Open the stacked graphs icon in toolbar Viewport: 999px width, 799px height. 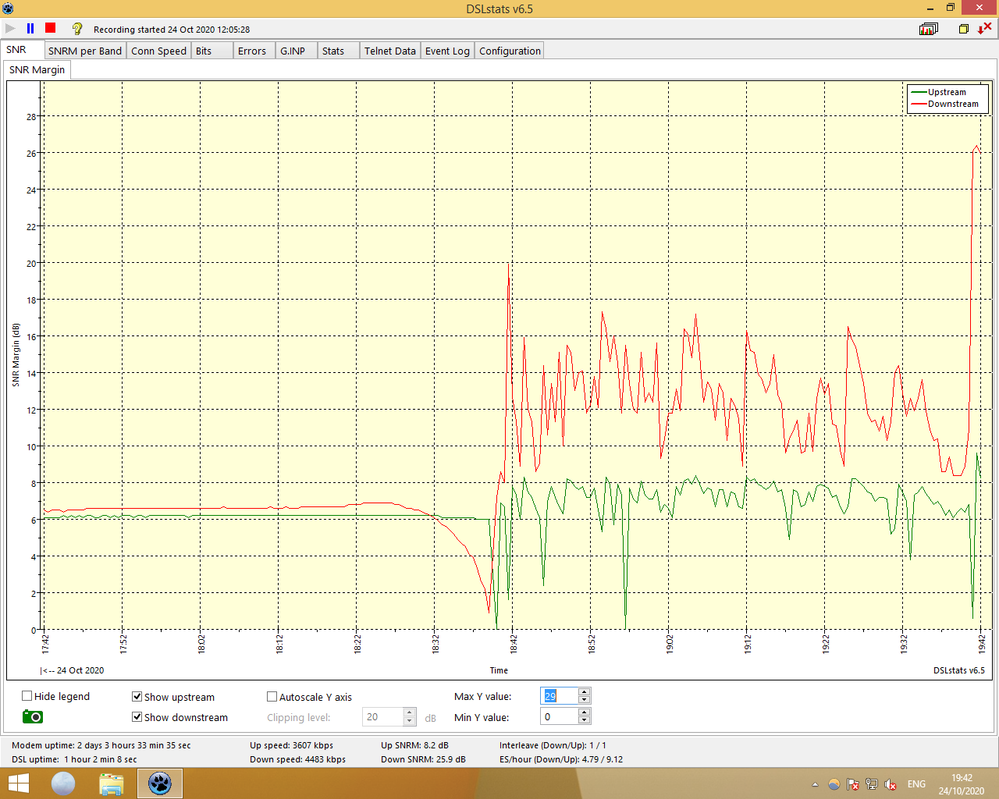pyautogui.click(x=929, y=29)
